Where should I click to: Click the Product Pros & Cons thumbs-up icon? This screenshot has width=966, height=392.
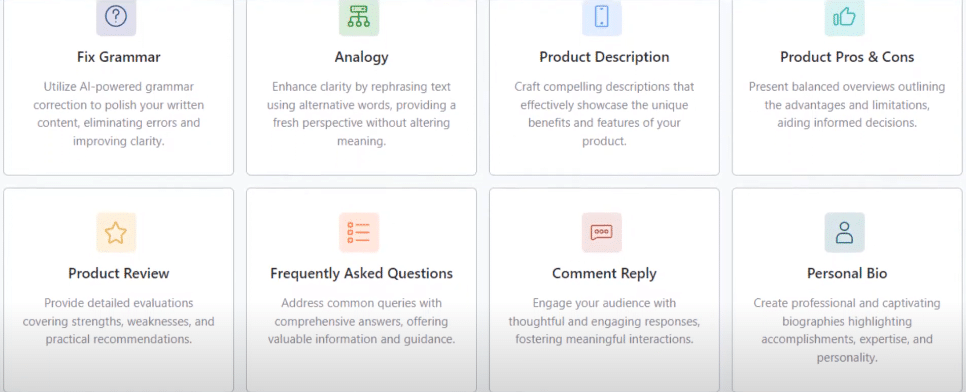tap(845, 17)
